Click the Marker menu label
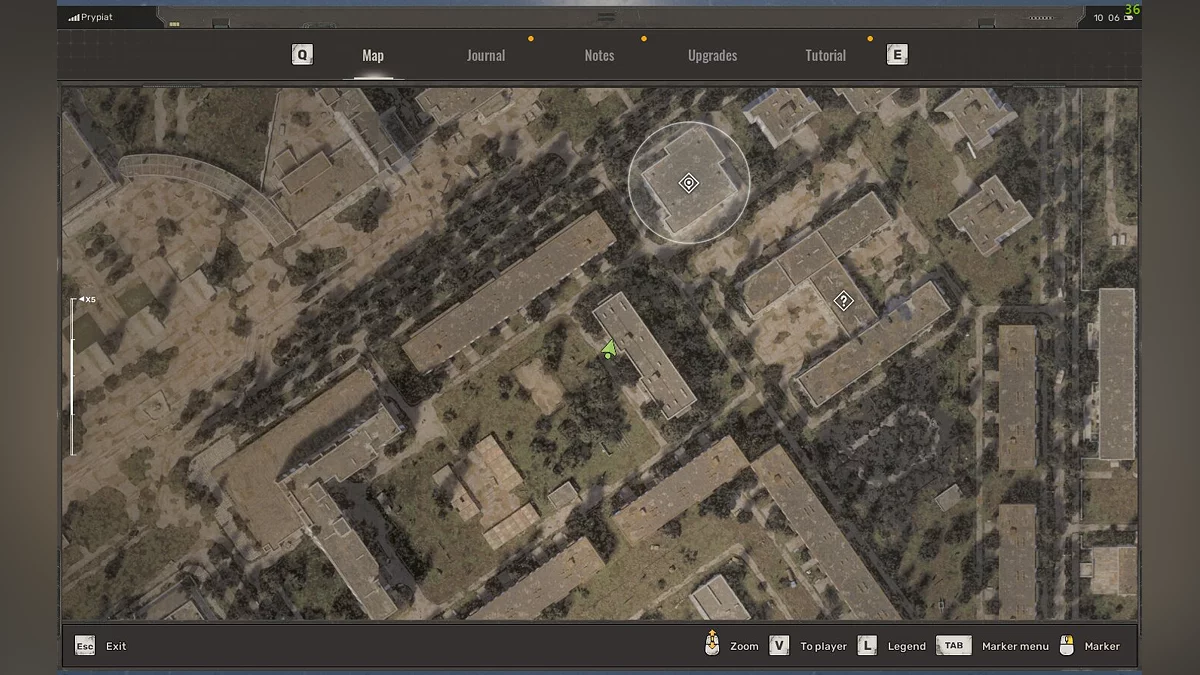This screenshot has width=1200, height=675. 1015,646
